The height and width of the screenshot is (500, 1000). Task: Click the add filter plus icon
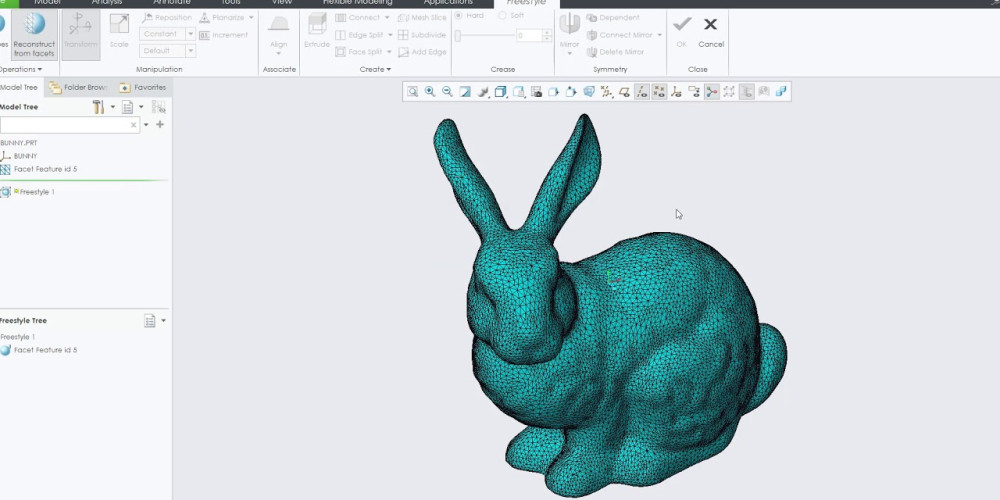pos(160,124)
